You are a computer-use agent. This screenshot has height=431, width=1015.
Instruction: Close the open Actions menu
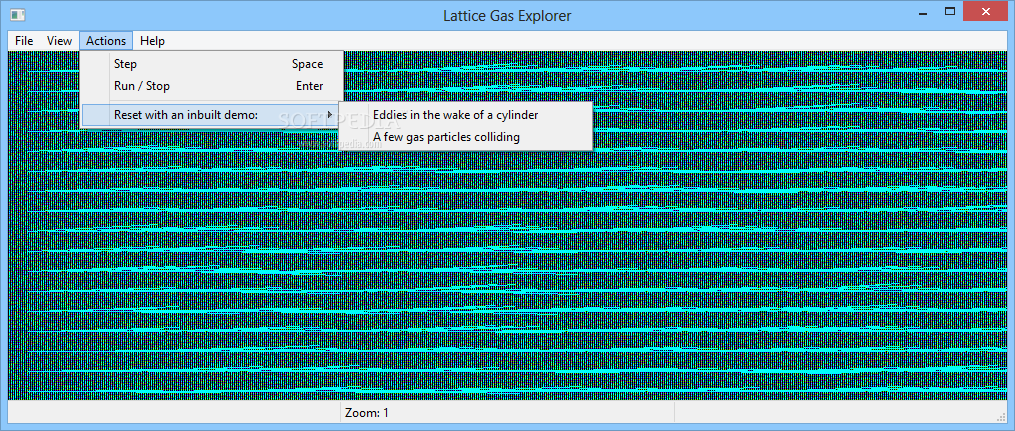(106, 41)
